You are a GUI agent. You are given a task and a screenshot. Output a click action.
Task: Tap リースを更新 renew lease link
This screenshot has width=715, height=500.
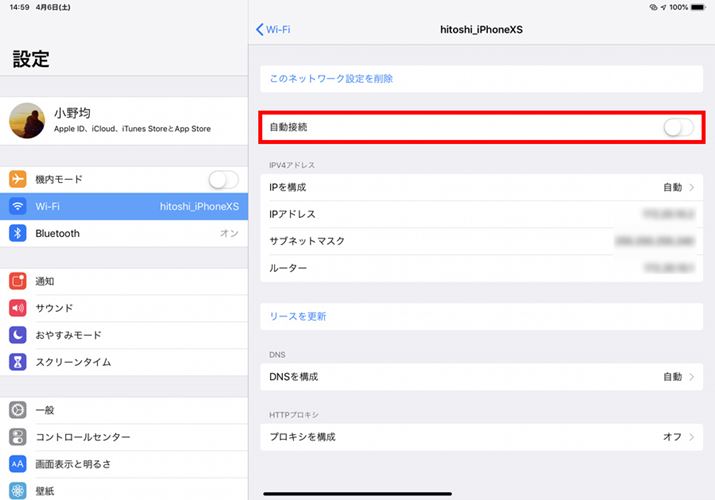(298, 316)
